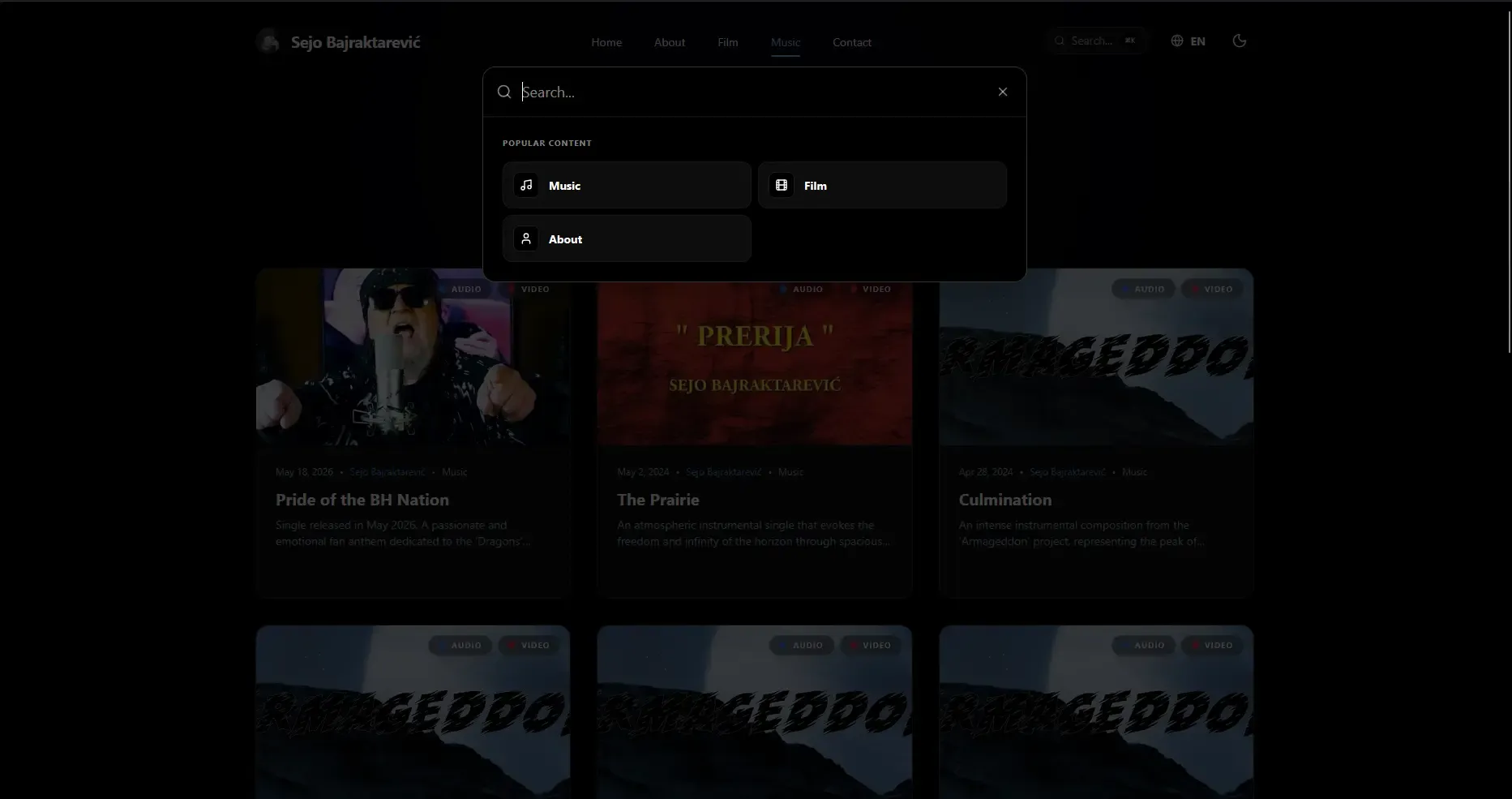Click the magnifier icon in the search dialog
1512x799 pixels.
504,92
